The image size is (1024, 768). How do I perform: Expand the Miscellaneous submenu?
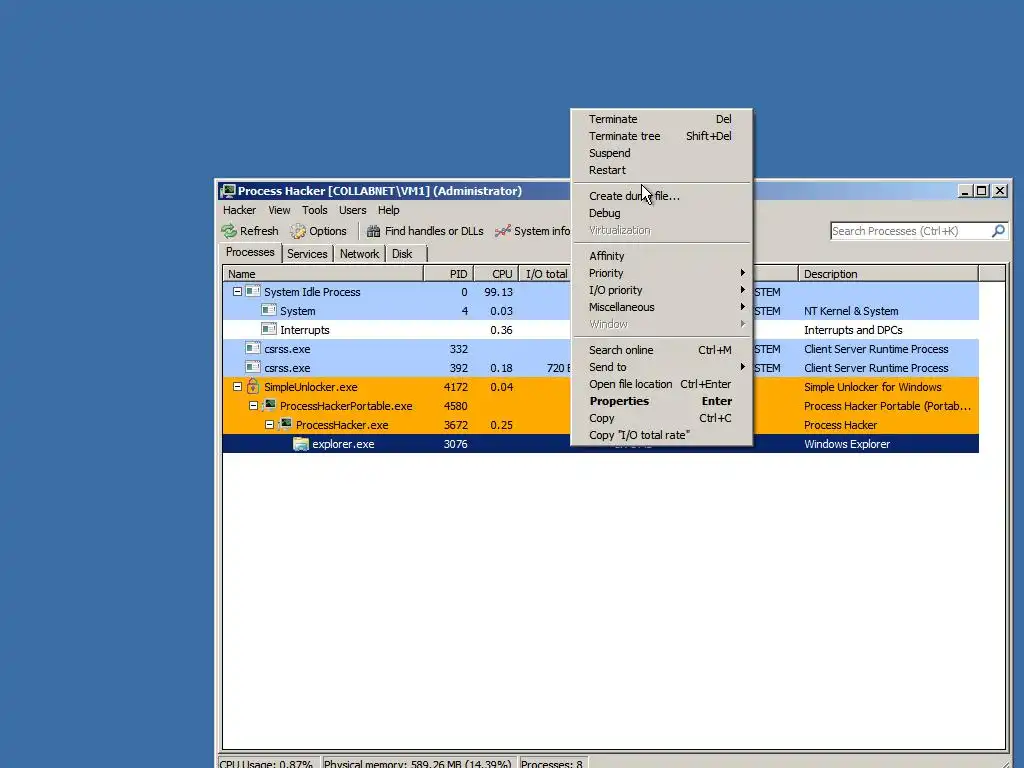click(662, 307)
